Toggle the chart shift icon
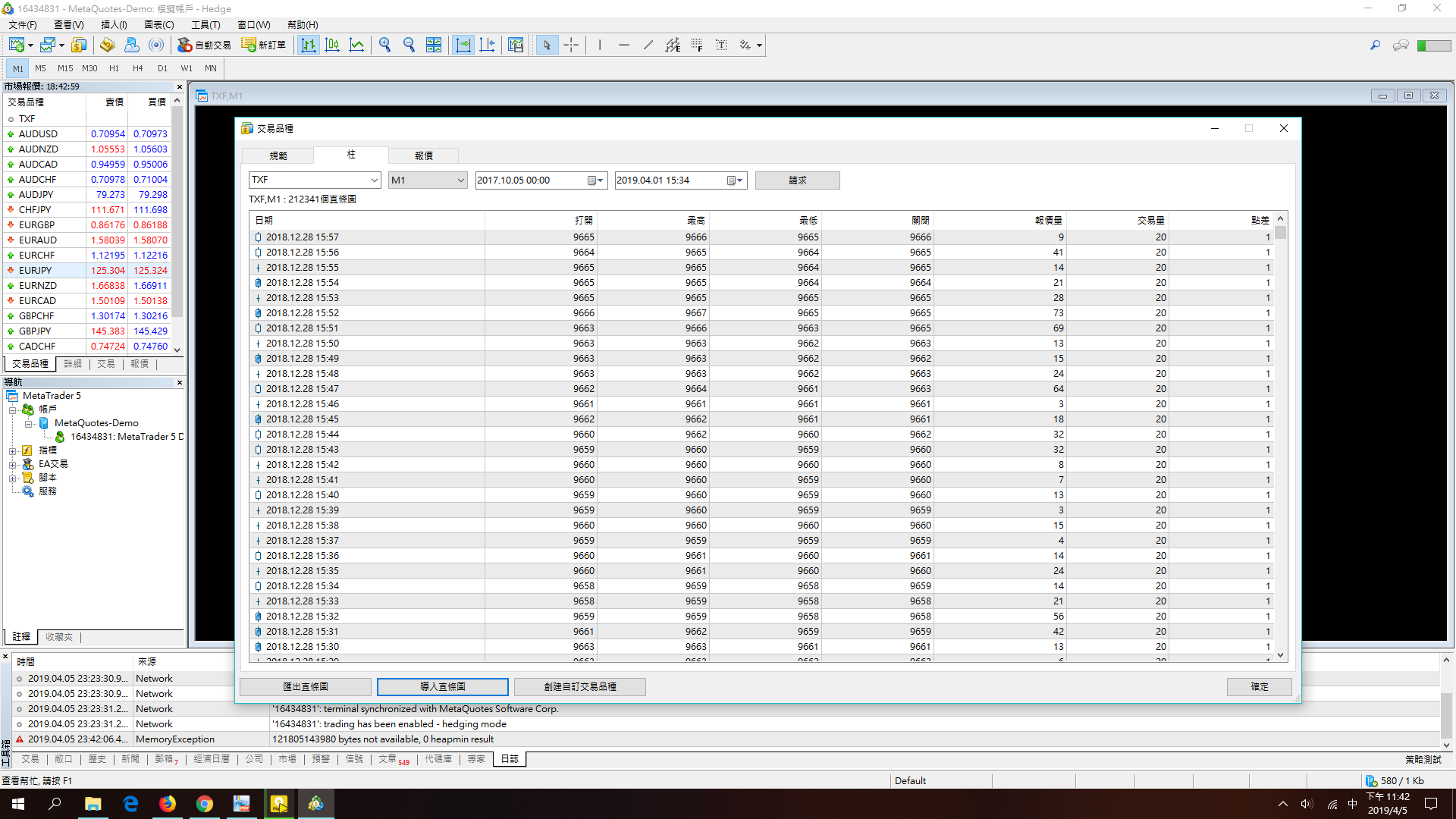The width and height of the screenshot is (1456, 819). [x=487, y=45]
